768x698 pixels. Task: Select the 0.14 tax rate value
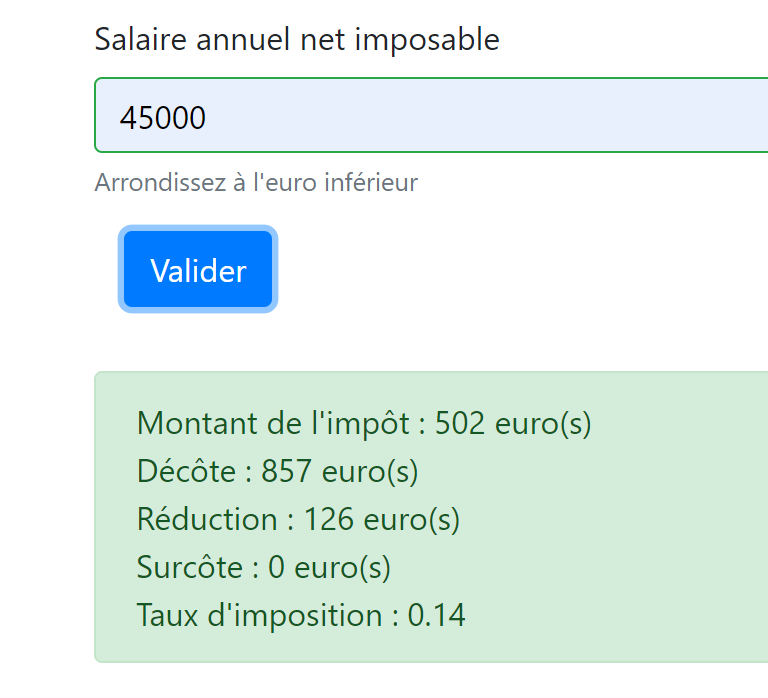click(x=437, y=615)
